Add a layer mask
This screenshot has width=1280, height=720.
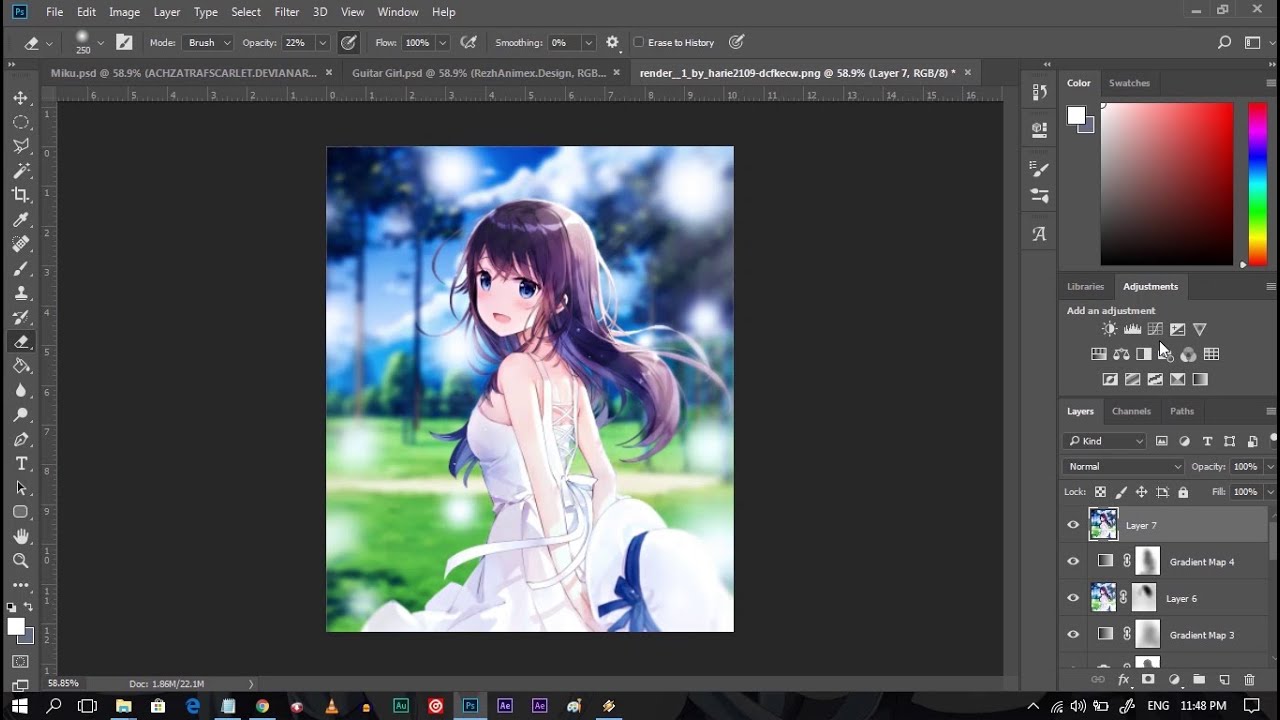(1148, 680)
